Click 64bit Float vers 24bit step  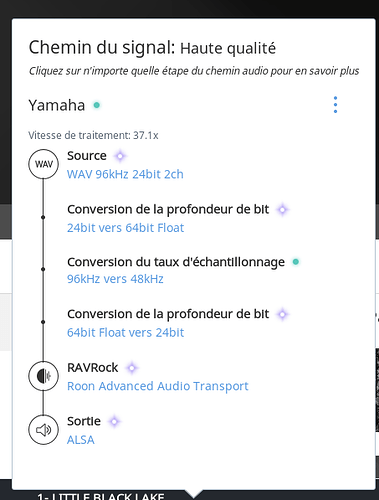pos(126,333)
